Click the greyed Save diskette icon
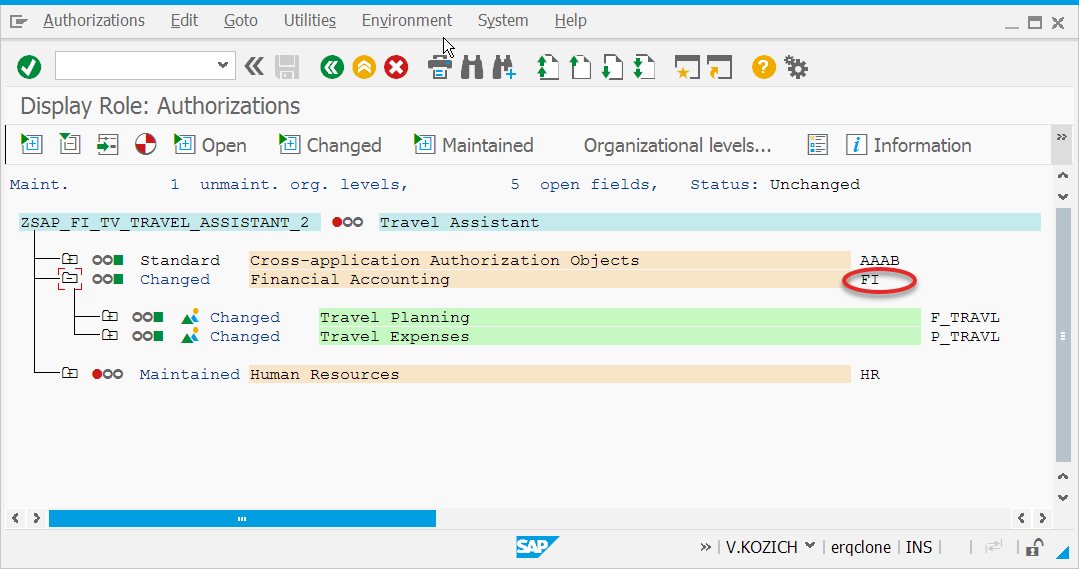This screenshot has width=1079, height=569. 287,67
